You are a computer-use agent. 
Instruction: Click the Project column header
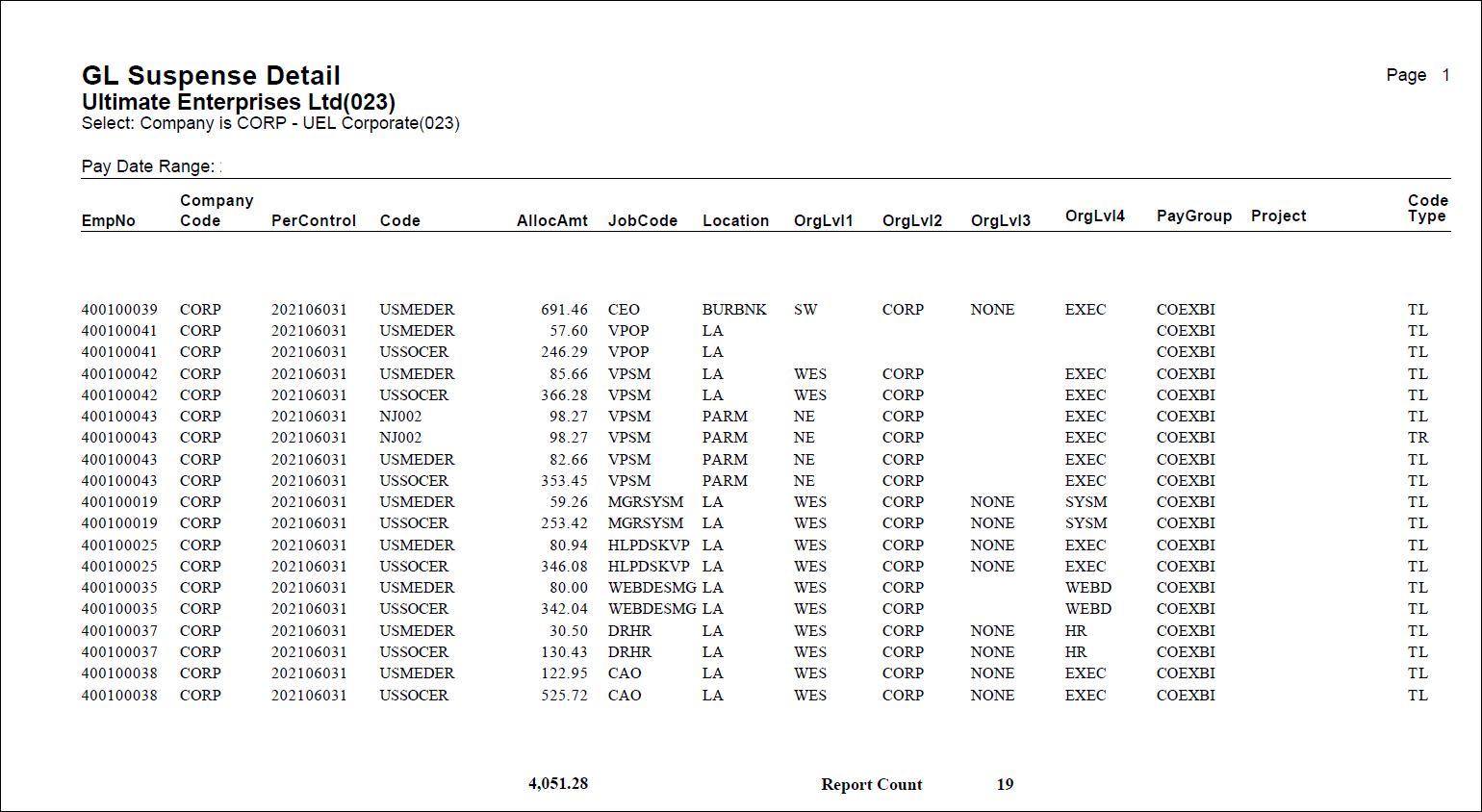pos(1279,216)
